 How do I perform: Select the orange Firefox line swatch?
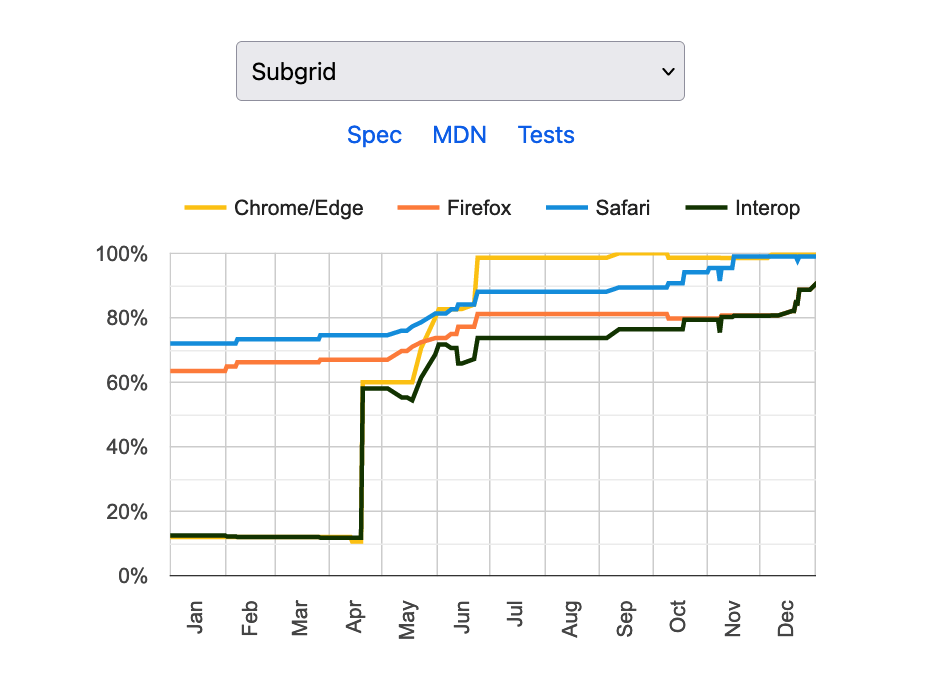[x=417, y=208]
